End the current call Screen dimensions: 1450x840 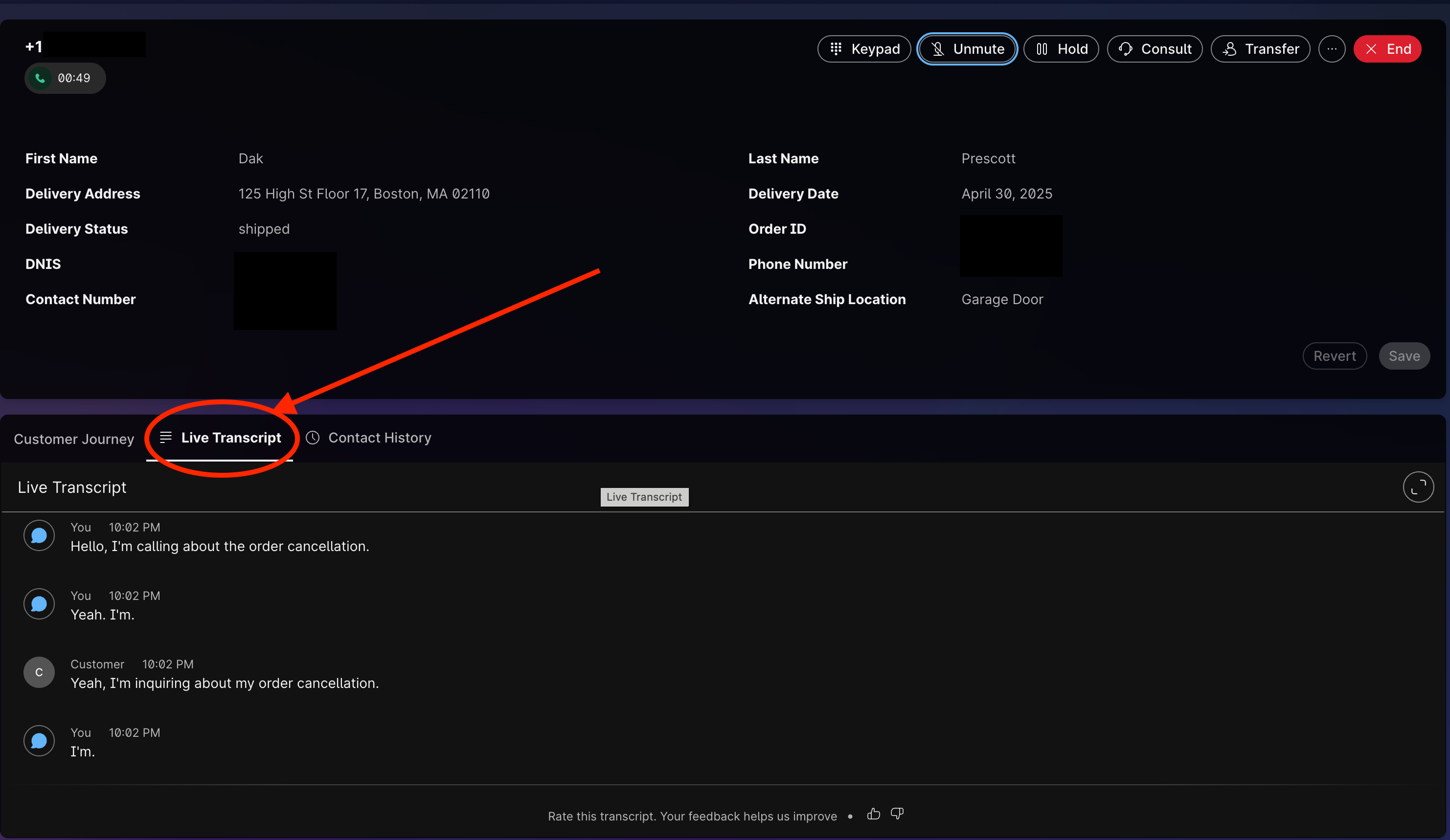(x=1387, y=49)
